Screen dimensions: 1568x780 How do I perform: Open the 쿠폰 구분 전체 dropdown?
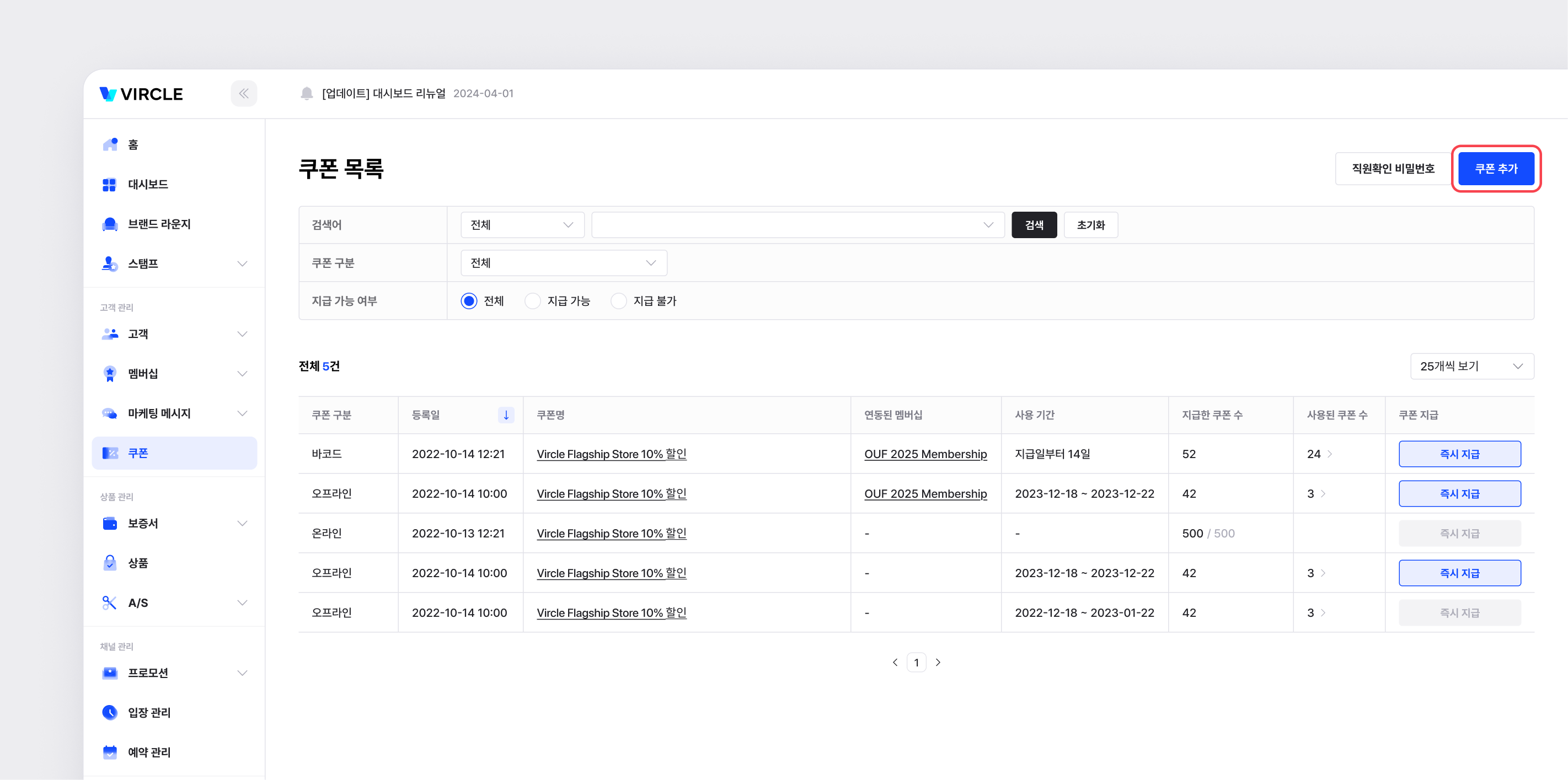(x=563, y=263)
